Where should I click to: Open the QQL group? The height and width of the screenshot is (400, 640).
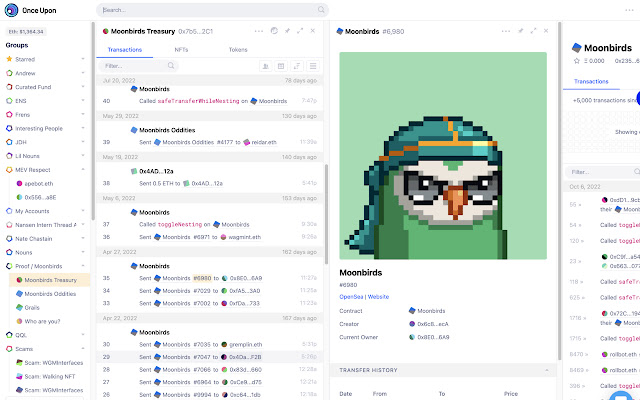(x=21, y=335)
